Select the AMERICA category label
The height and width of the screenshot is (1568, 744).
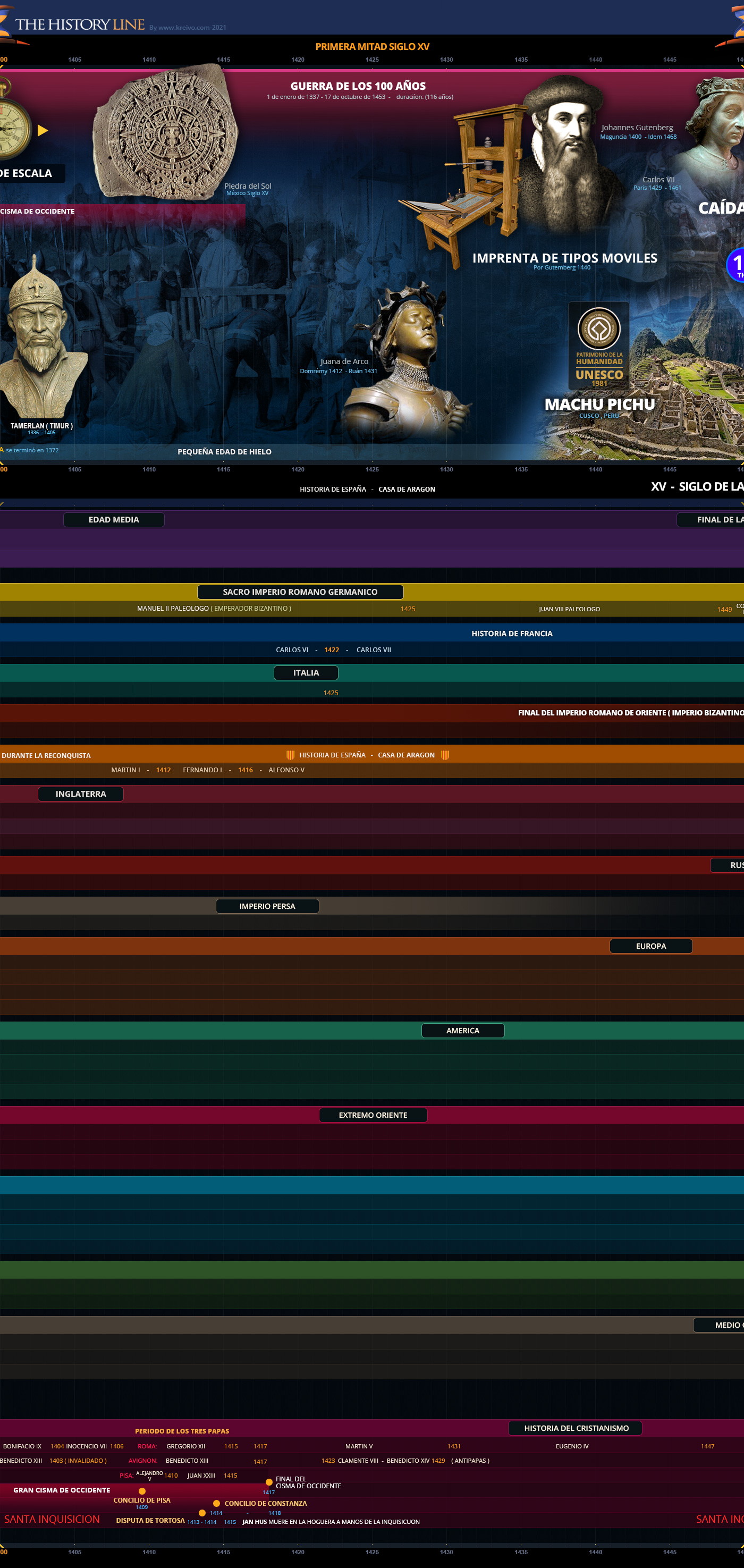[463, 1031]
